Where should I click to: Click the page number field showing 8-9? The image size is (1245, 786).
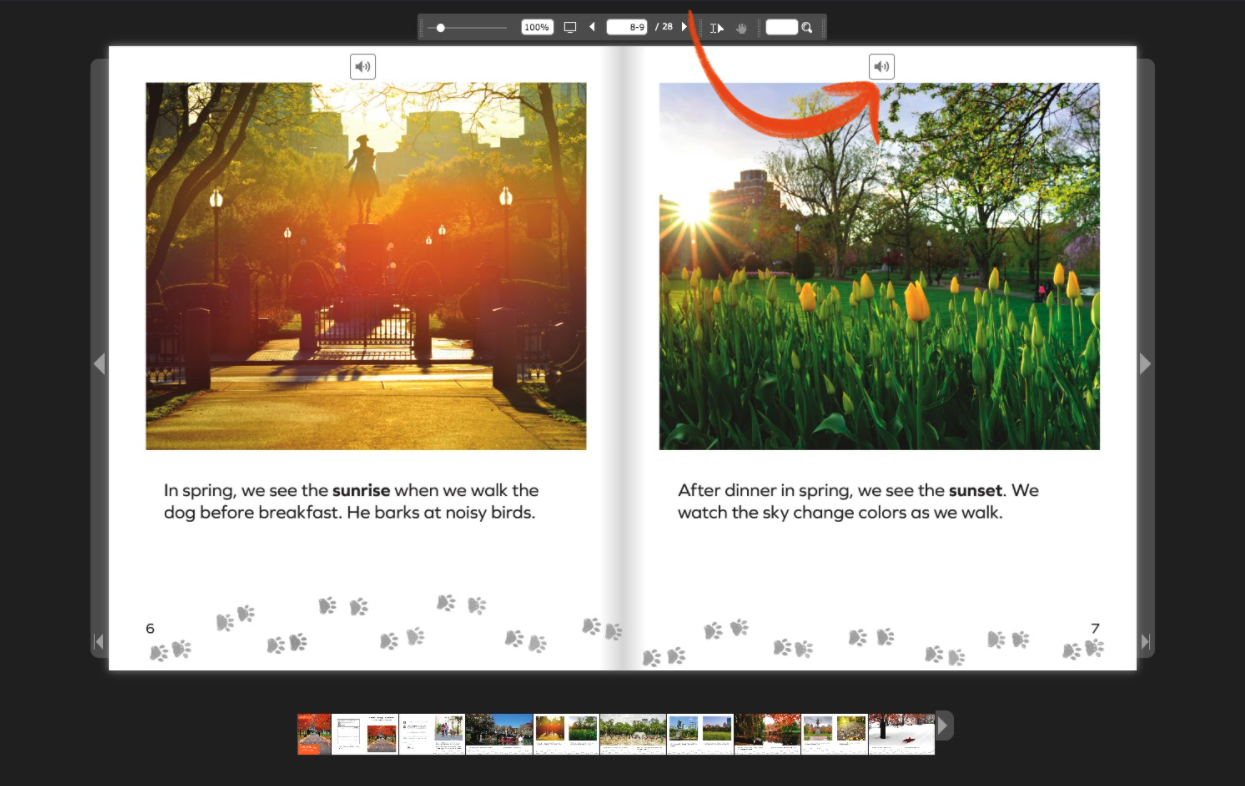pos(627,28)
